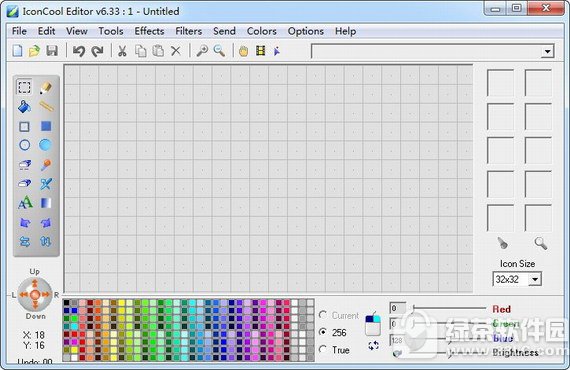
Task: Click the film strip toolbar icon
Action: tap(260, 51)
